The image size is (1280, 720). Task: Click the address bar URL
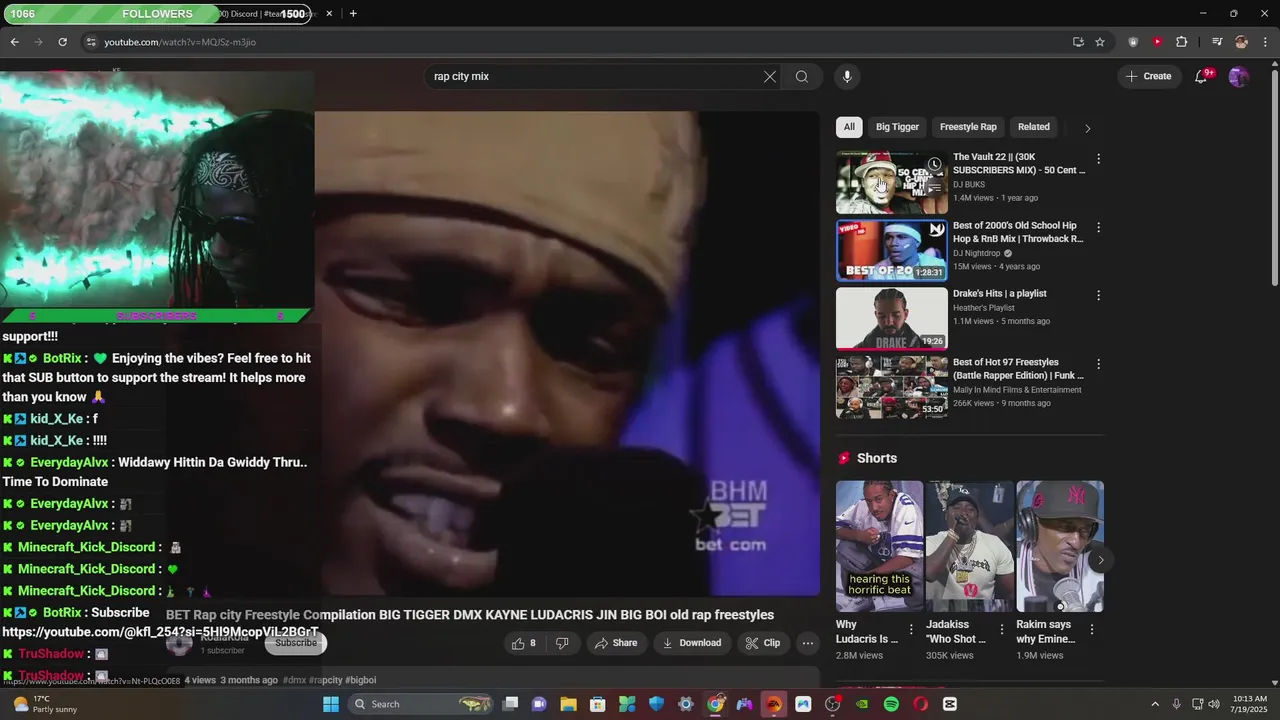[180, 42]
